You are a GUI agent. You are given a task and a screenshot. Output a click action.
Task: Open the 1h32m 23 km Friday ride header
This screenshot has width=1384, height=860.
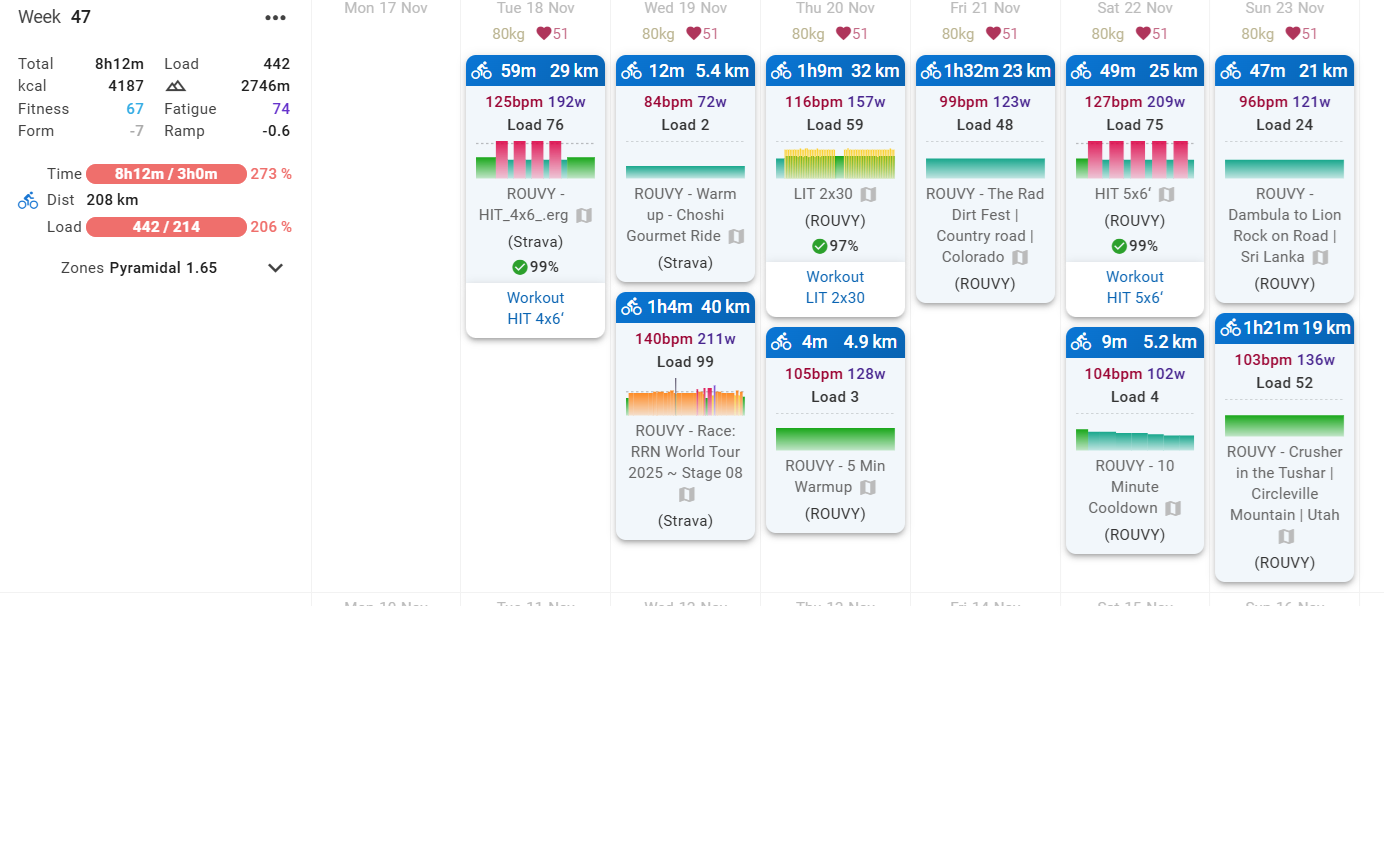985,71
